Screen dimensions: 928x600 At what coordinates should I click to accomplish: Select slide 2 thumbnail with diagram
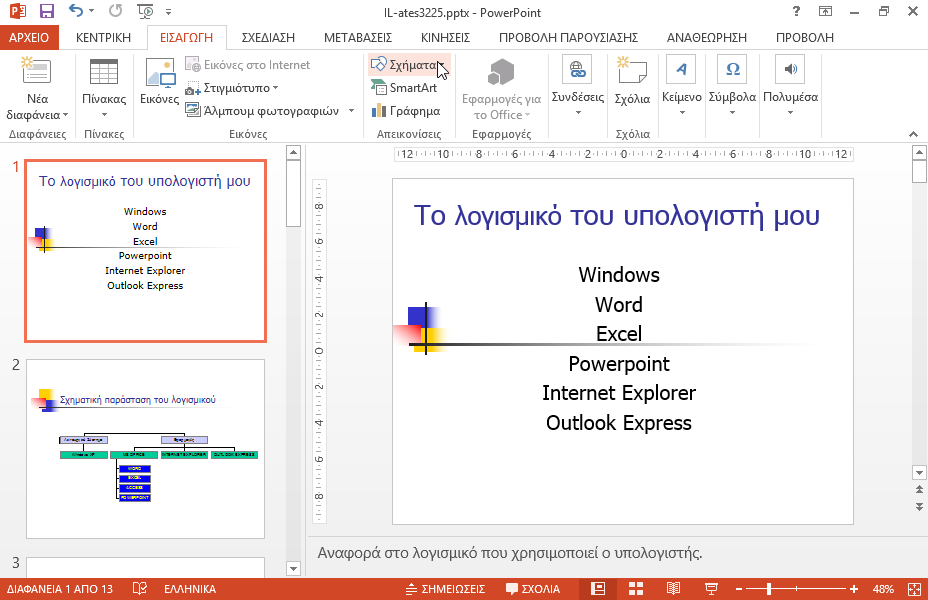tap(146, 449)
